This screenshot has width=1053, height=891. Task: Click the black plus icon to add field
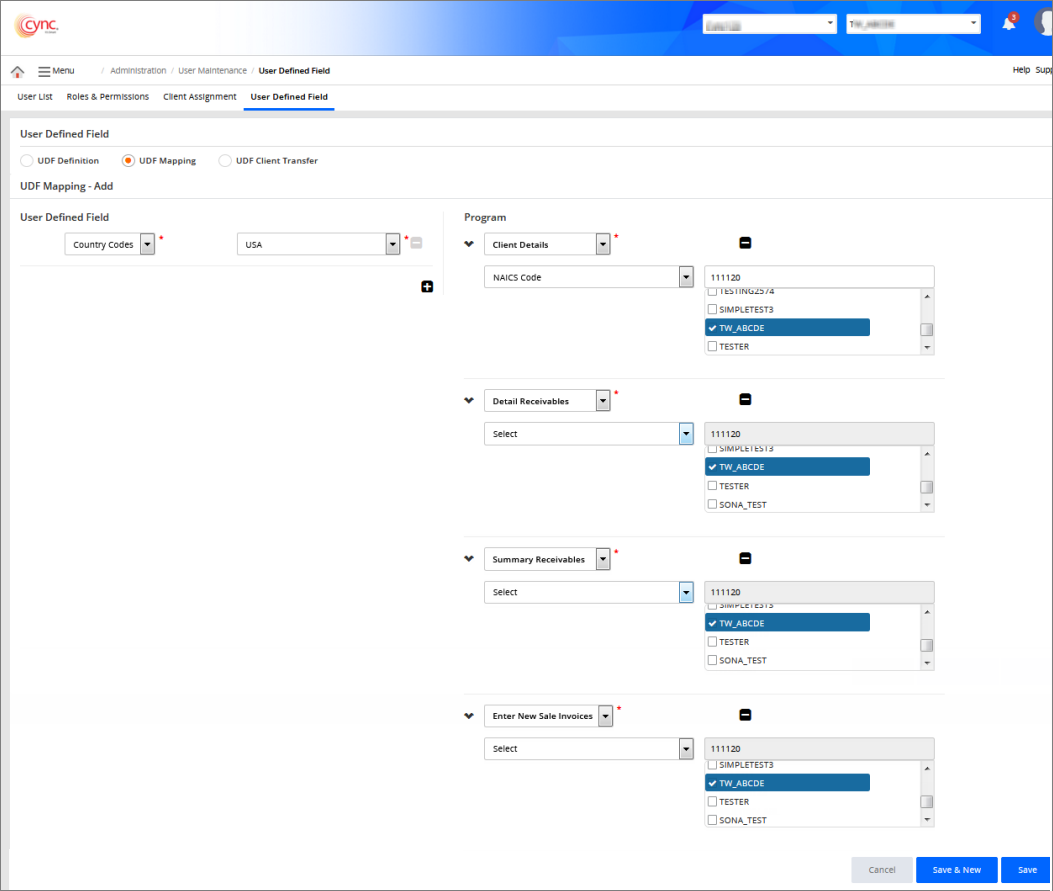(x=427, y=287)
